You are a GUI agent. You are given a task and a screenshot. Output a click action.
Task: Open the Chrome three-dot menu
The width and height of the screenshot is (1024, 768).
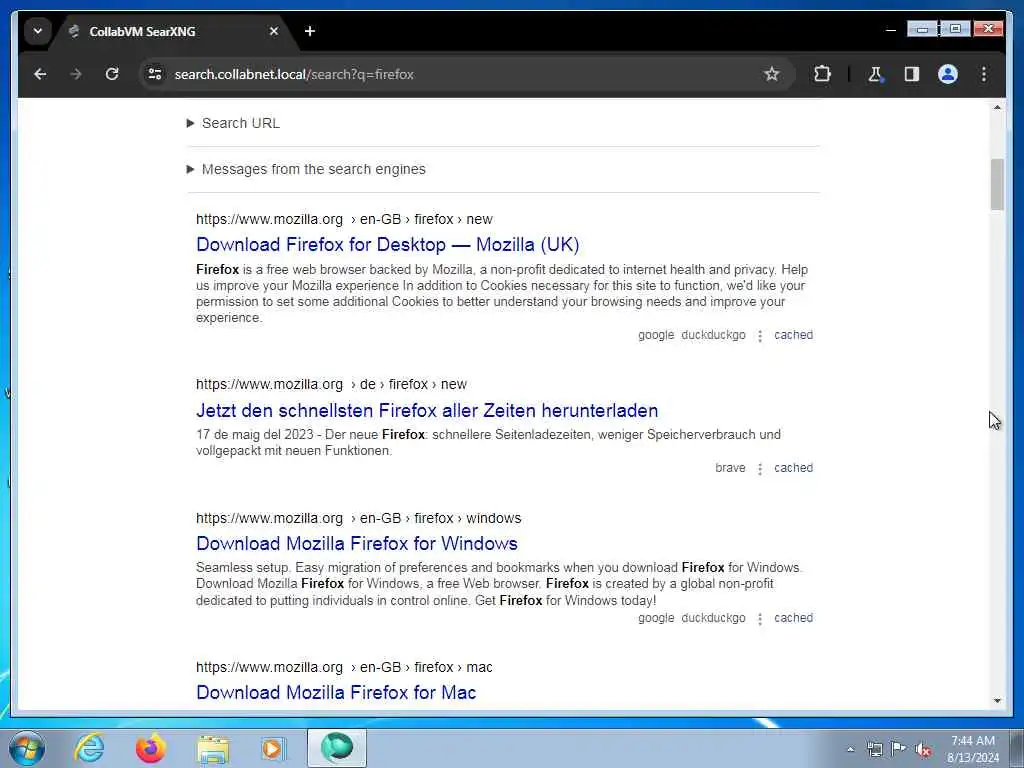984,74
